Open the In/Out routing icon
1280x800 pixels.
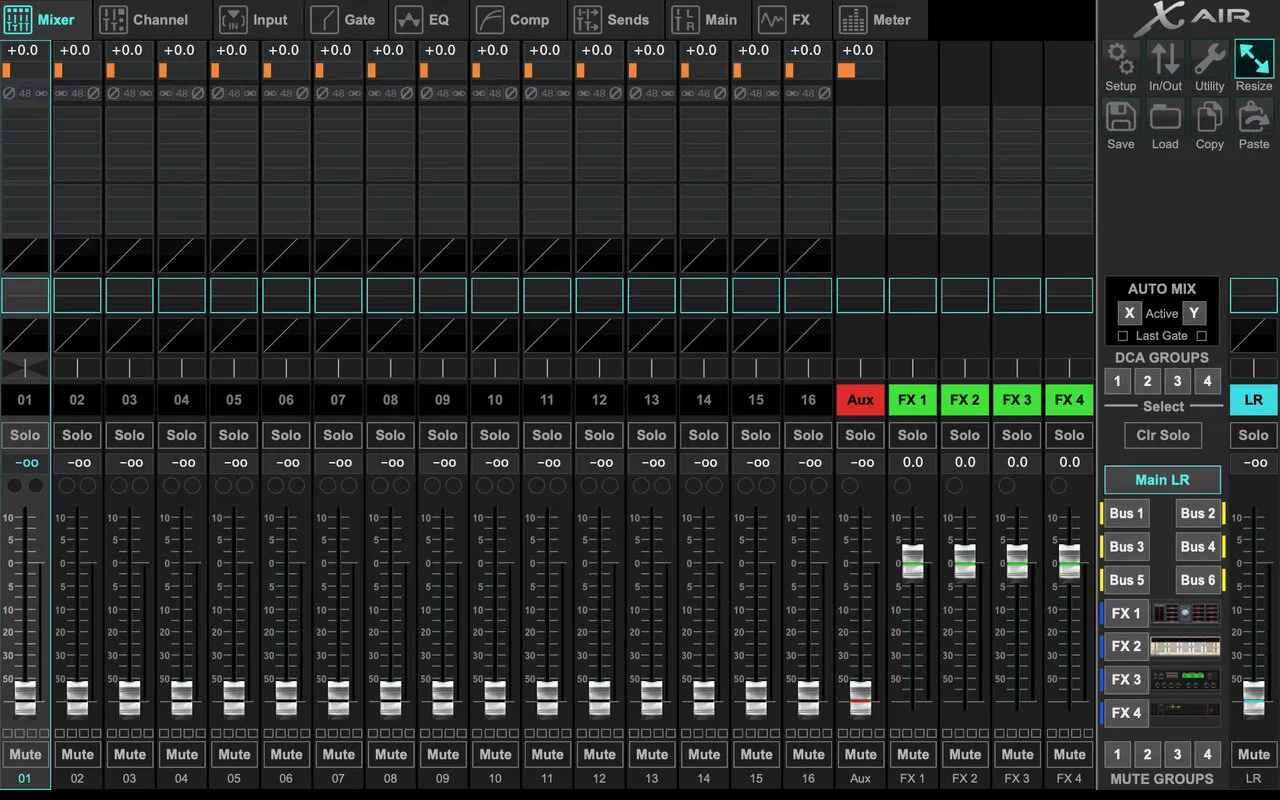coord(1165,58)
